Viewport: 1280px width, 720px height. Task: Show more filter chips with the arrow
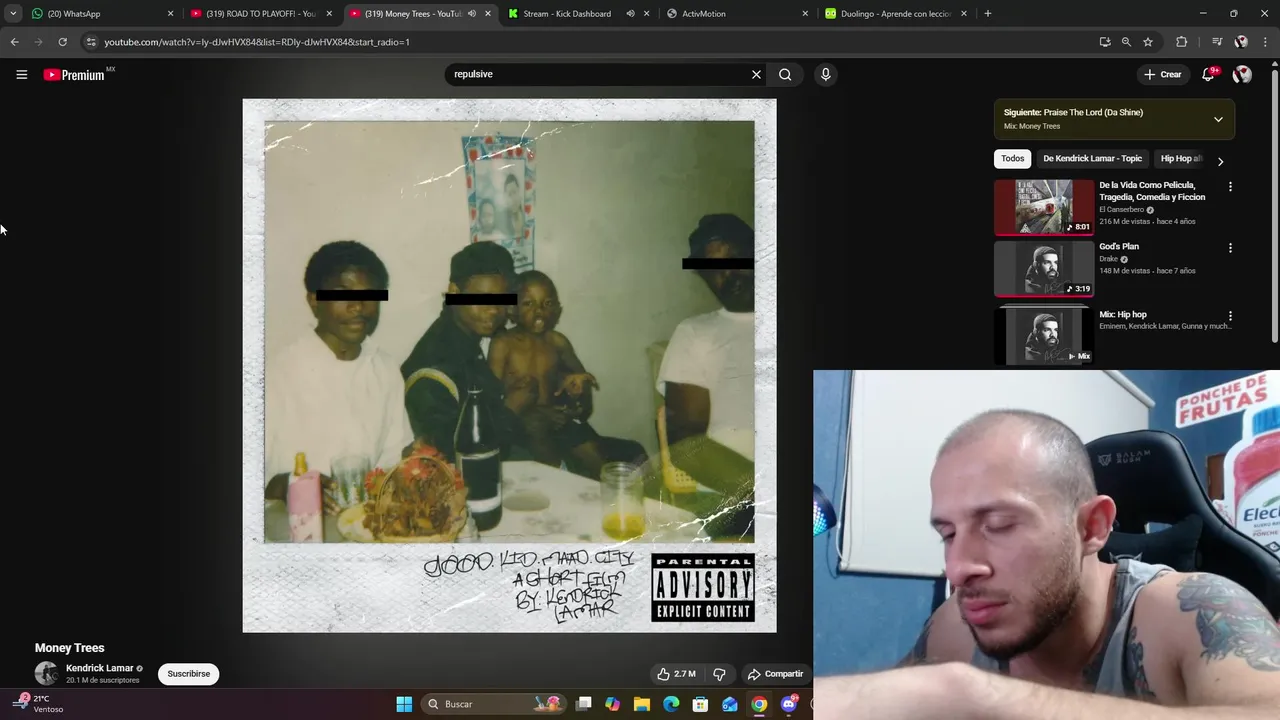point(1220,161)
